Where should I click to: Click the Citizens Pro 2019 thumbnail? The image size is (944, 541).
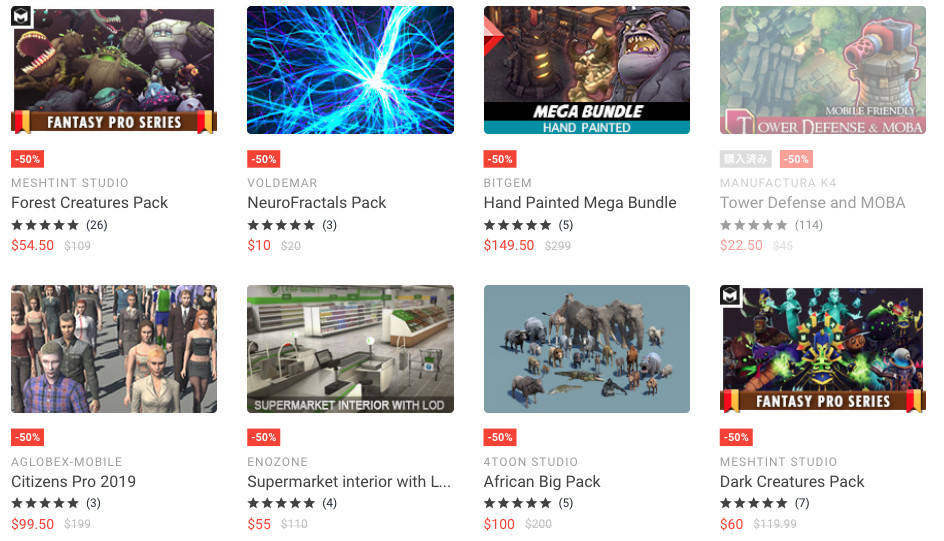(114, 349)
